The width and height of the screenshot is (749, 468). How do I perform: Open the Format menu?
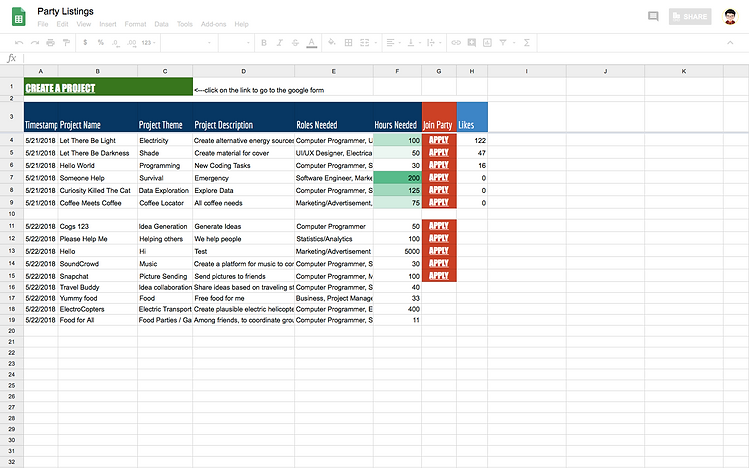click(x=135, y=24)
